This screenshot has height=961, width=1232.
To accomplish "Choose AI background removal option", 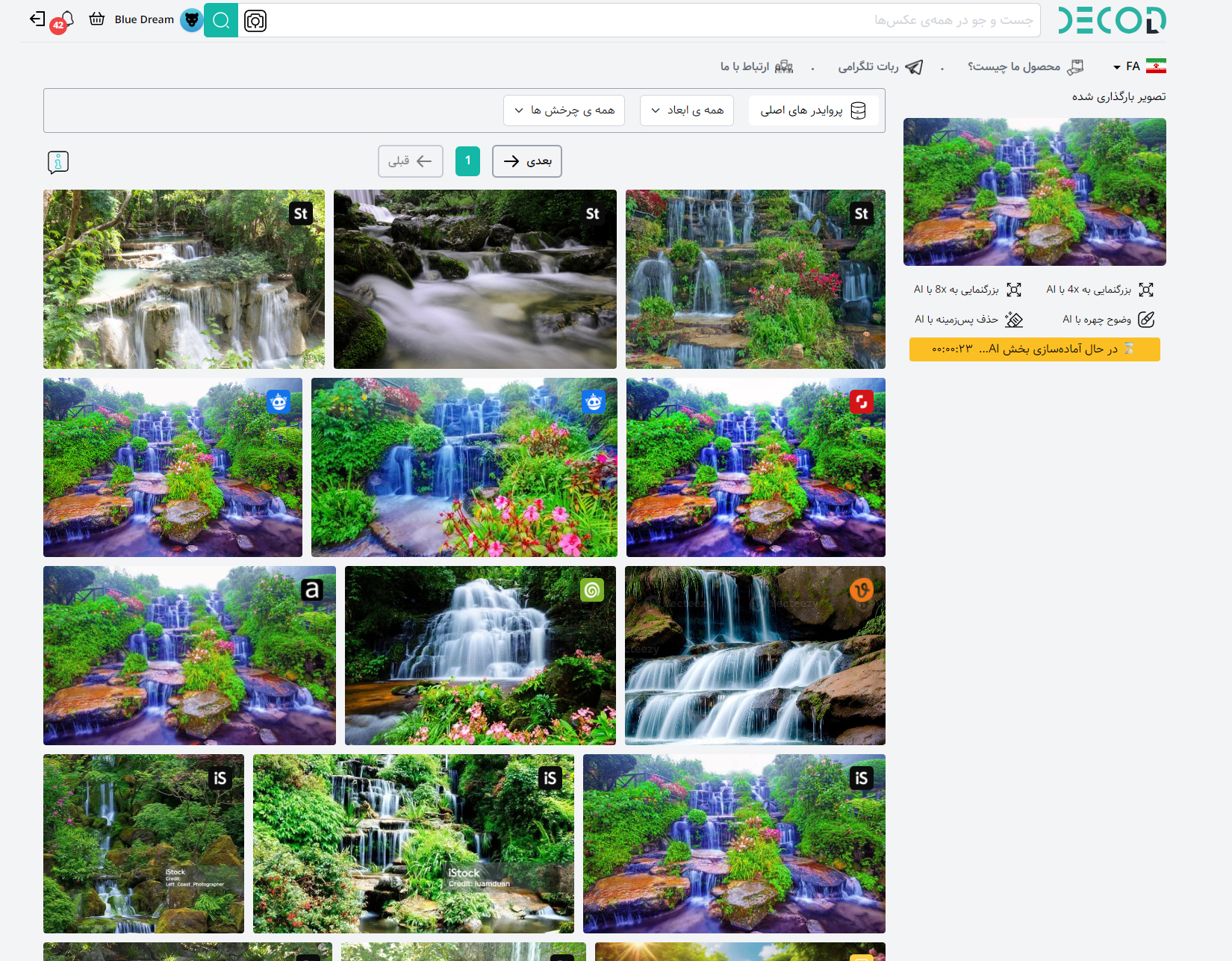I will [x=968, y=320].
